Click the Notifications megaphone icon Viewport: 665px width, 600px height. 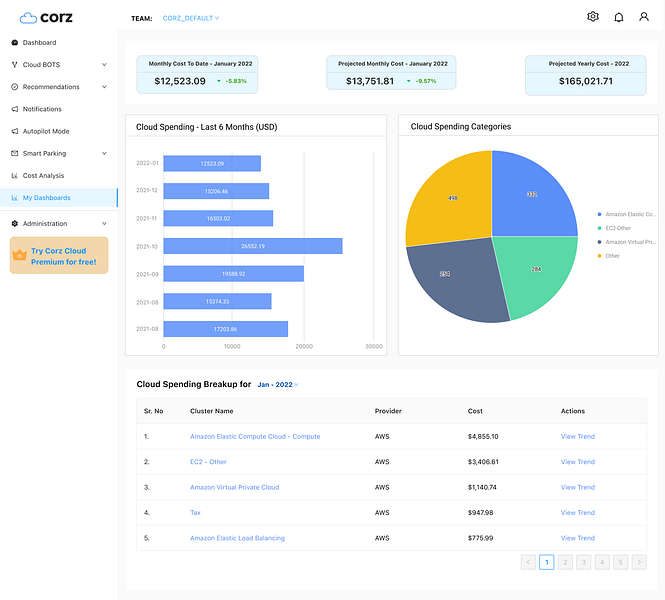click(x=14, y=109)
